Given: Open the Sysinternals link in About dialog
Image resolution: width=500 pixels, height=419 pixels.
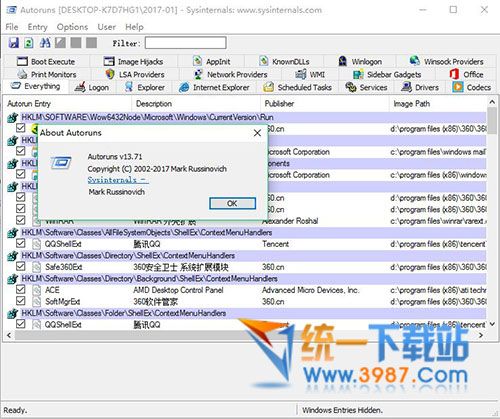Looking at the screenshot, I should (118, 180).
